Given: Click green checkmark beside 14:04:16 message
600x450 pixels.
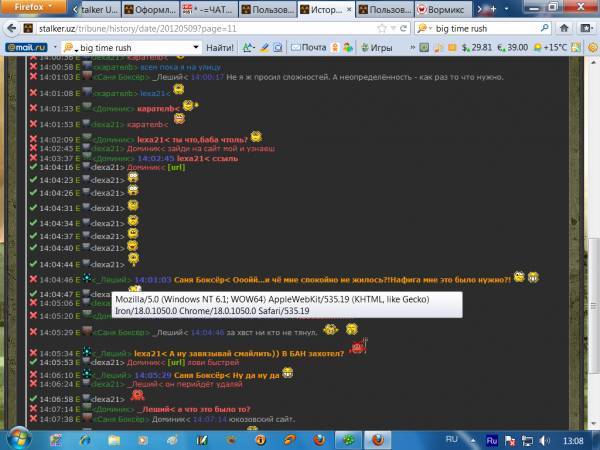Looking at the screenshot, I should coord(33,167).
